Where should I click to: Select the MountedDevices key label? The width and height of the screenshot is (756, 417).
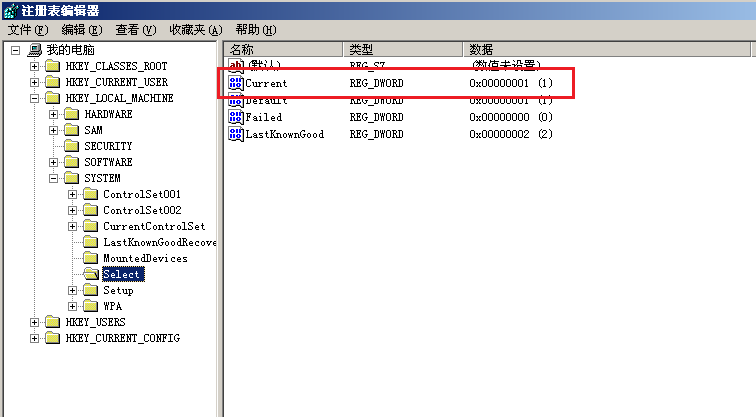tap(145, 258)
